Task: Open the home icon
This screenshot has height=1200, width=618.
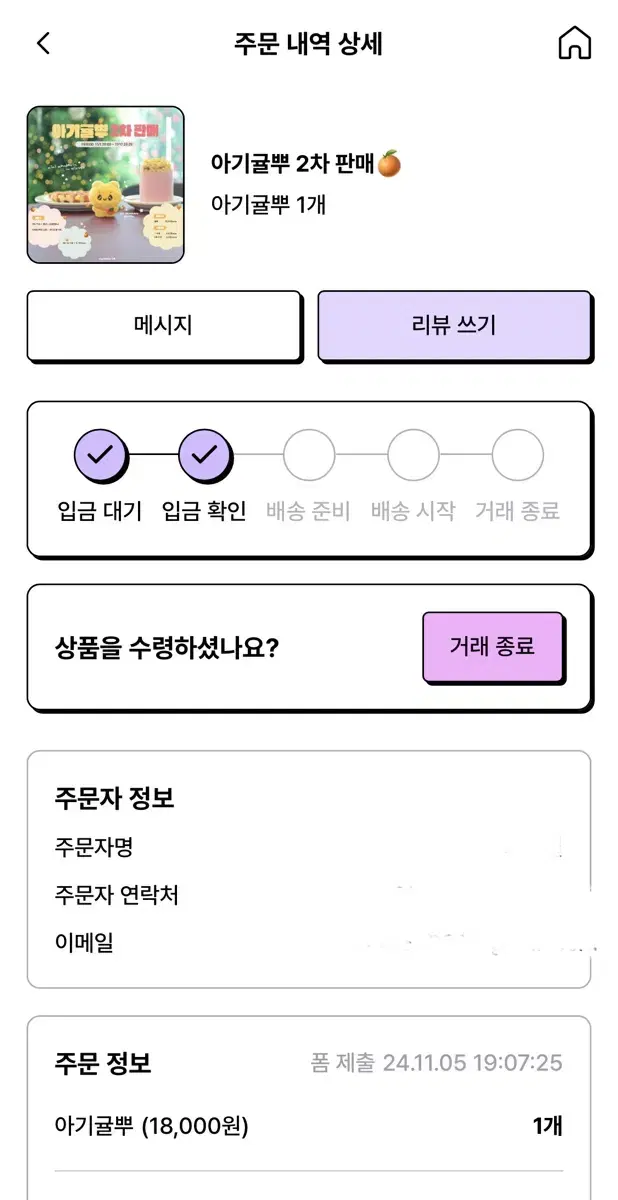Action: [x=574, y=44]
